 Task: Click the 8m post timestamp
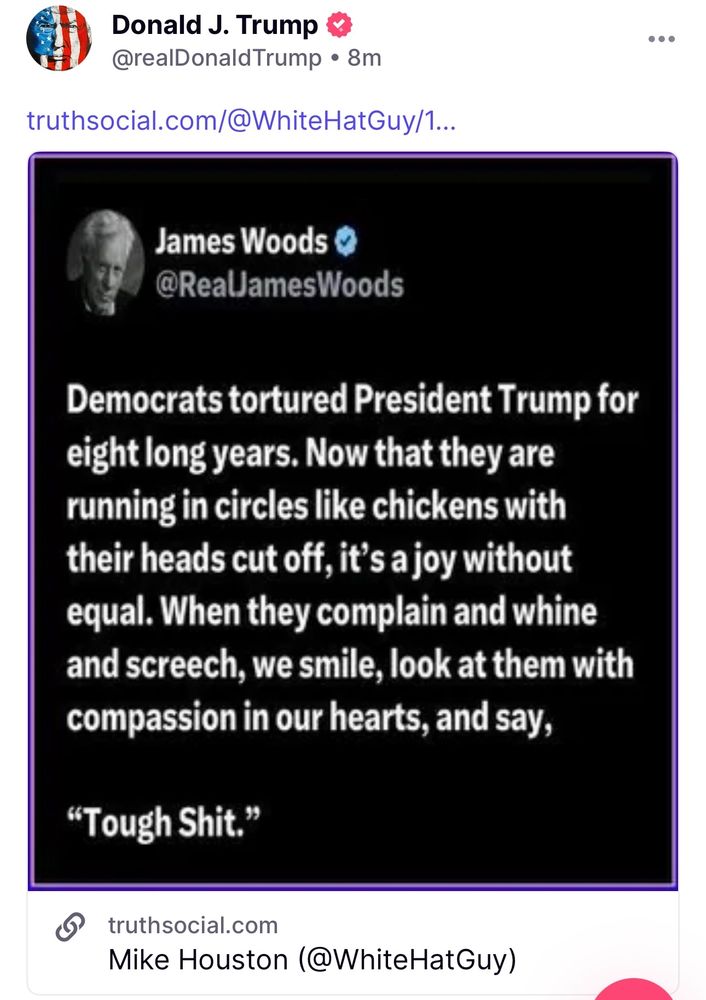point(364,58)
